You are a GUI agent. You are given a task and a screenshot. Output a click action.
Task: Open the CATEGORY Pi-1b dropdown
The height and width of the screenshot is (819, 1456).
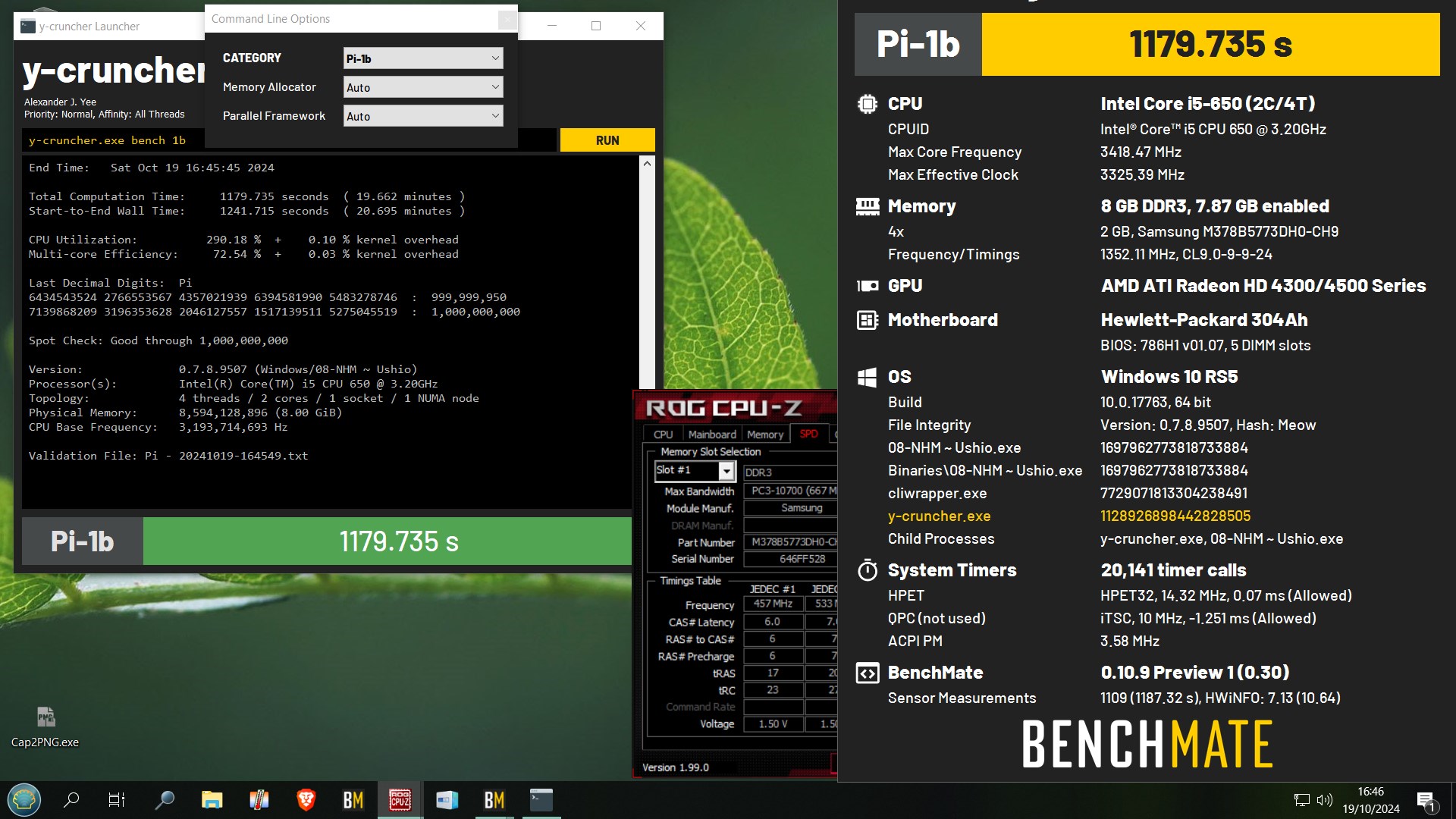423,58
